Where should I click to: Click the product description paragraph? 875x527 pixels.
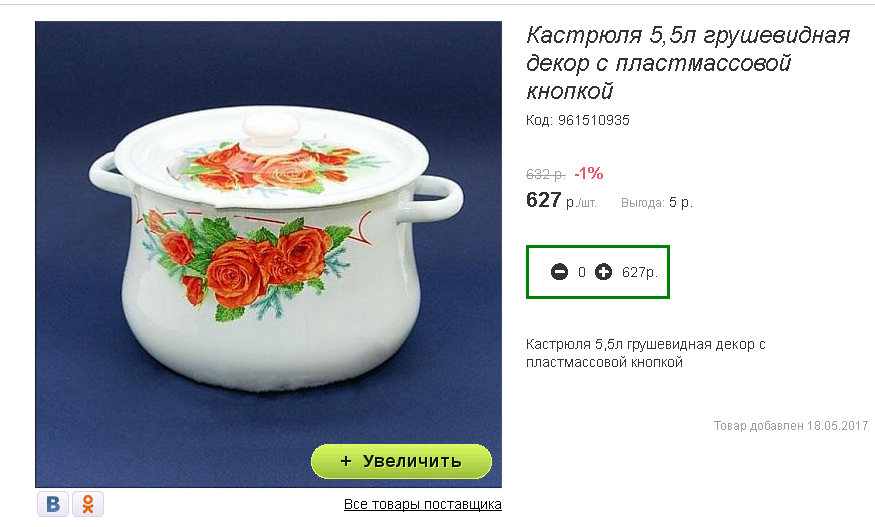pyautogui.click(x=645, y=353)
